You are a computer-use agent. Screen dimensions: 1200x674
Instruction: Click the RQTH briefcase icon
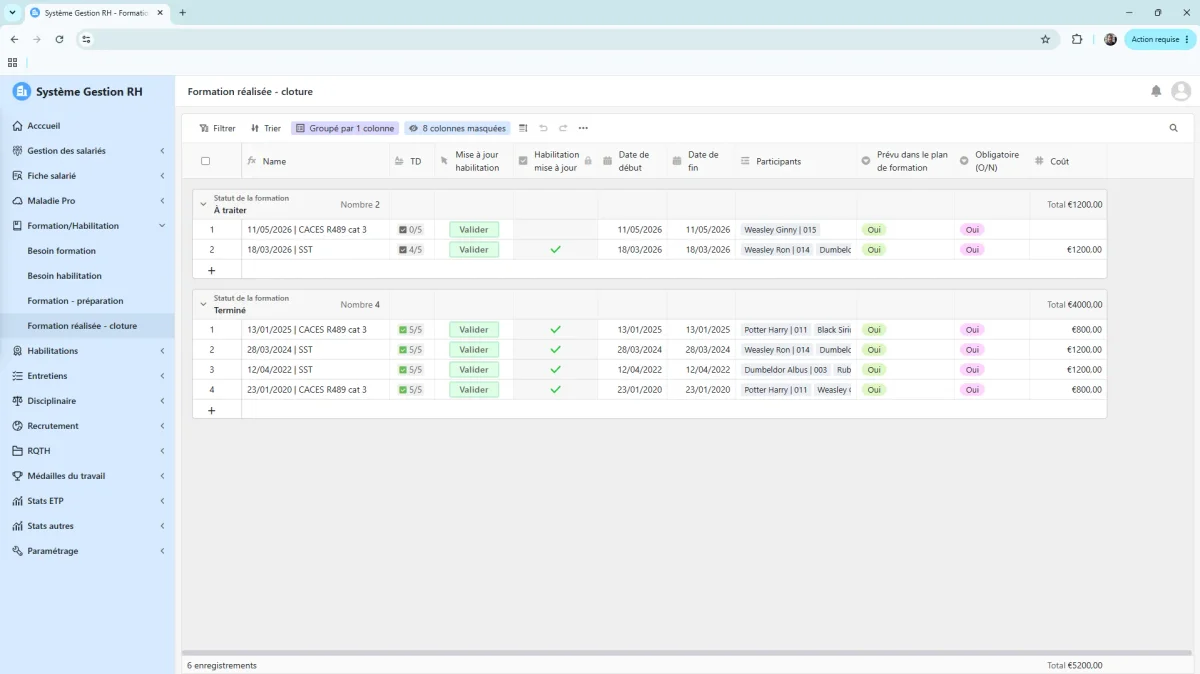pyautogui.click(x=17, y=451)
